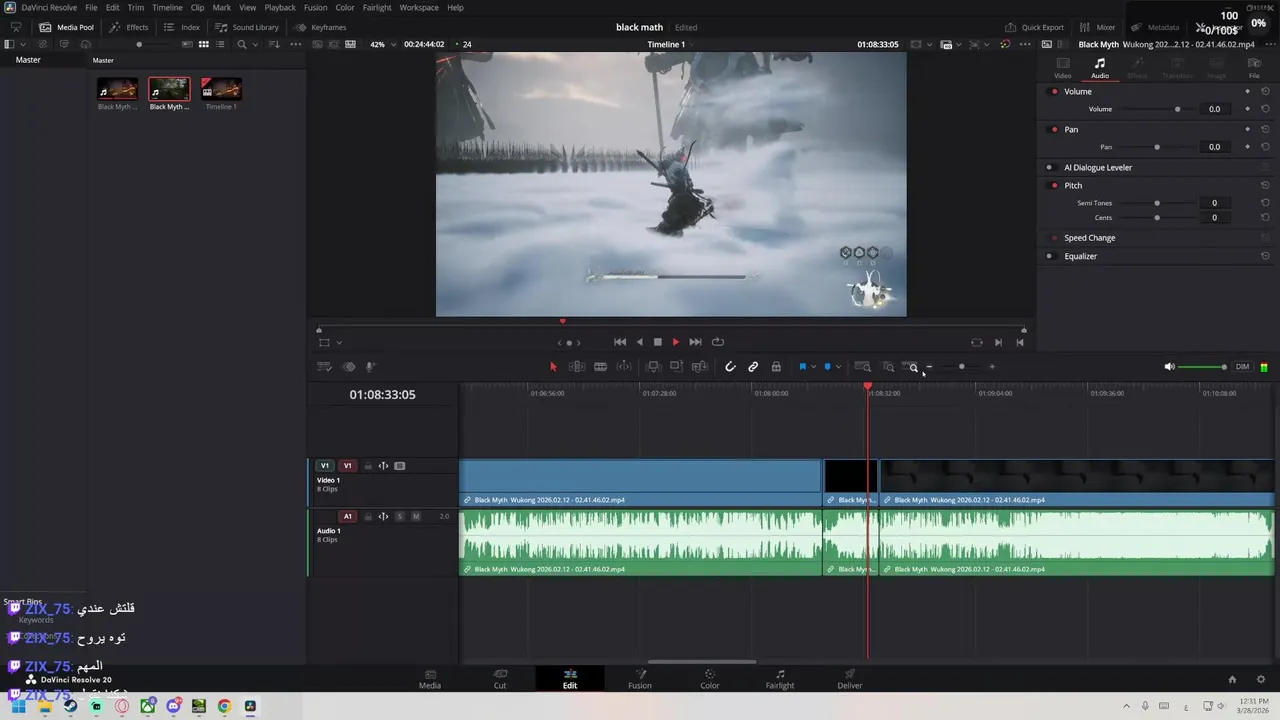Open the Timeline View Options icon
1280x720 pixels.
coord(324,367)
